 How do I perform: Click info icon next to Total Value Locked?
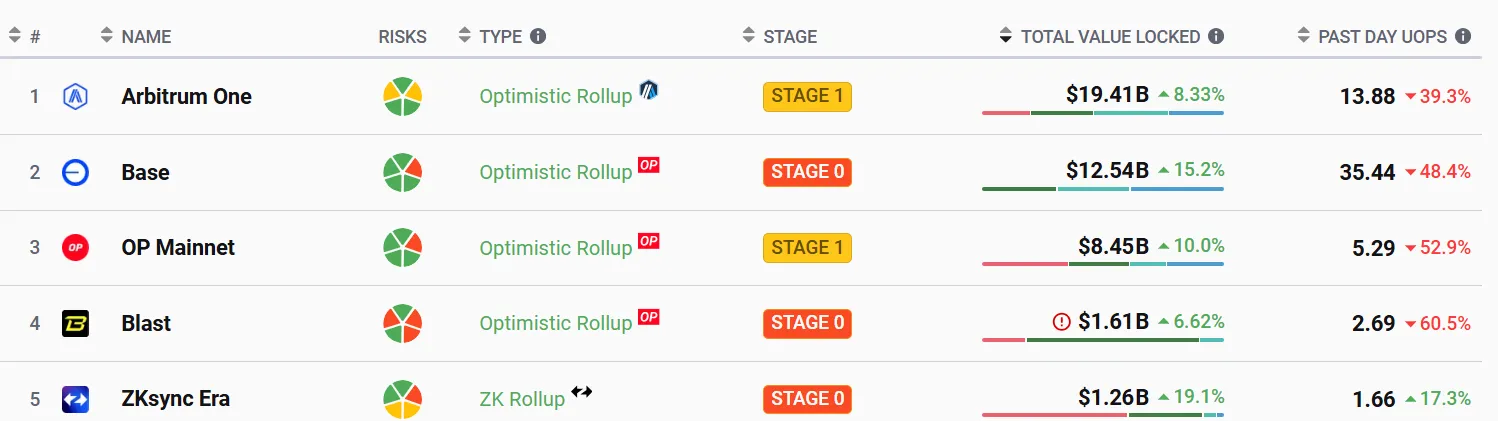pos(1216,36)
